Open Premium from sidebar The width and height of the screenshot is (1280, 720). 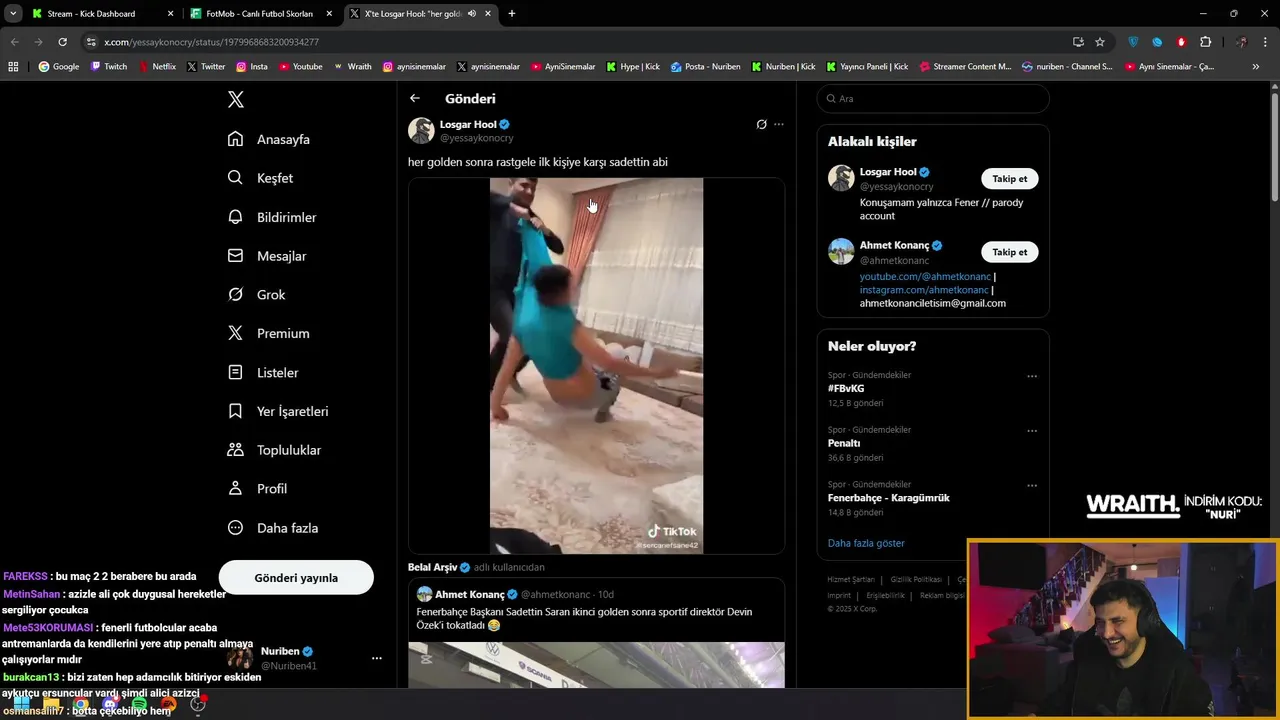click(x=268, y=333)
